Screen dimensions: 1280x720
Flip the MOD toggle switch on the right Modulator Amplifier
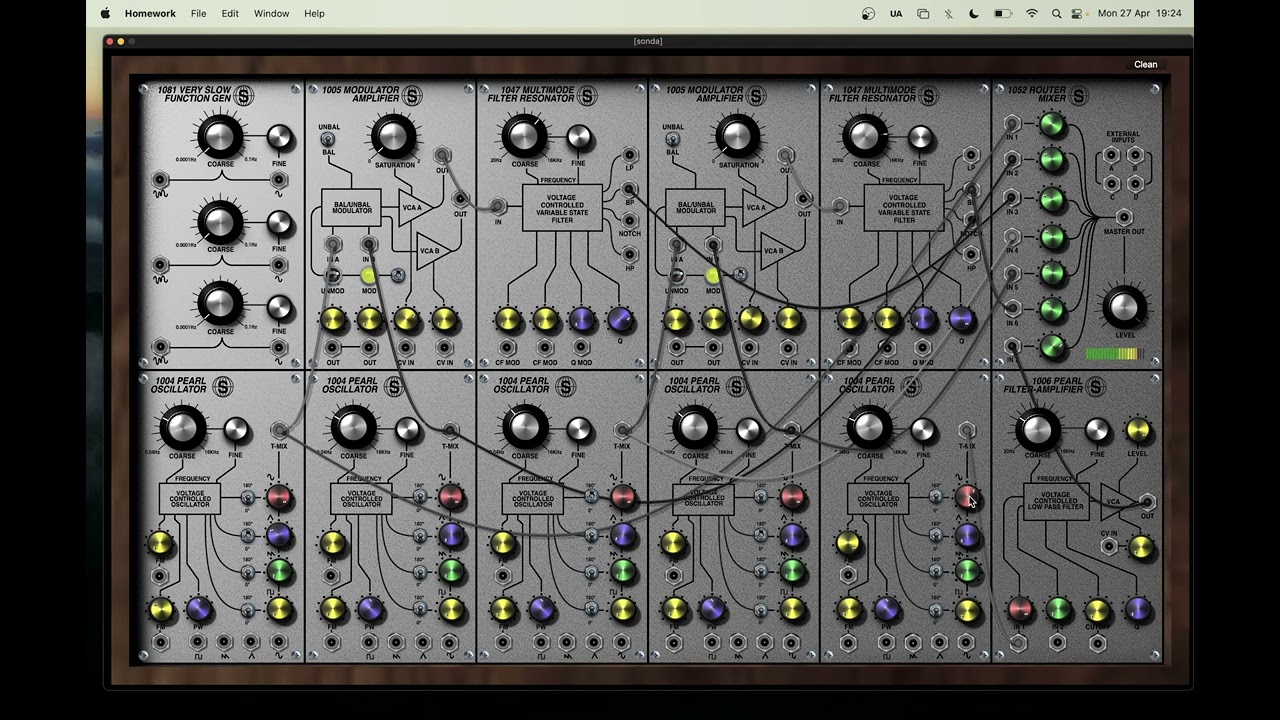tap(740, 275)
